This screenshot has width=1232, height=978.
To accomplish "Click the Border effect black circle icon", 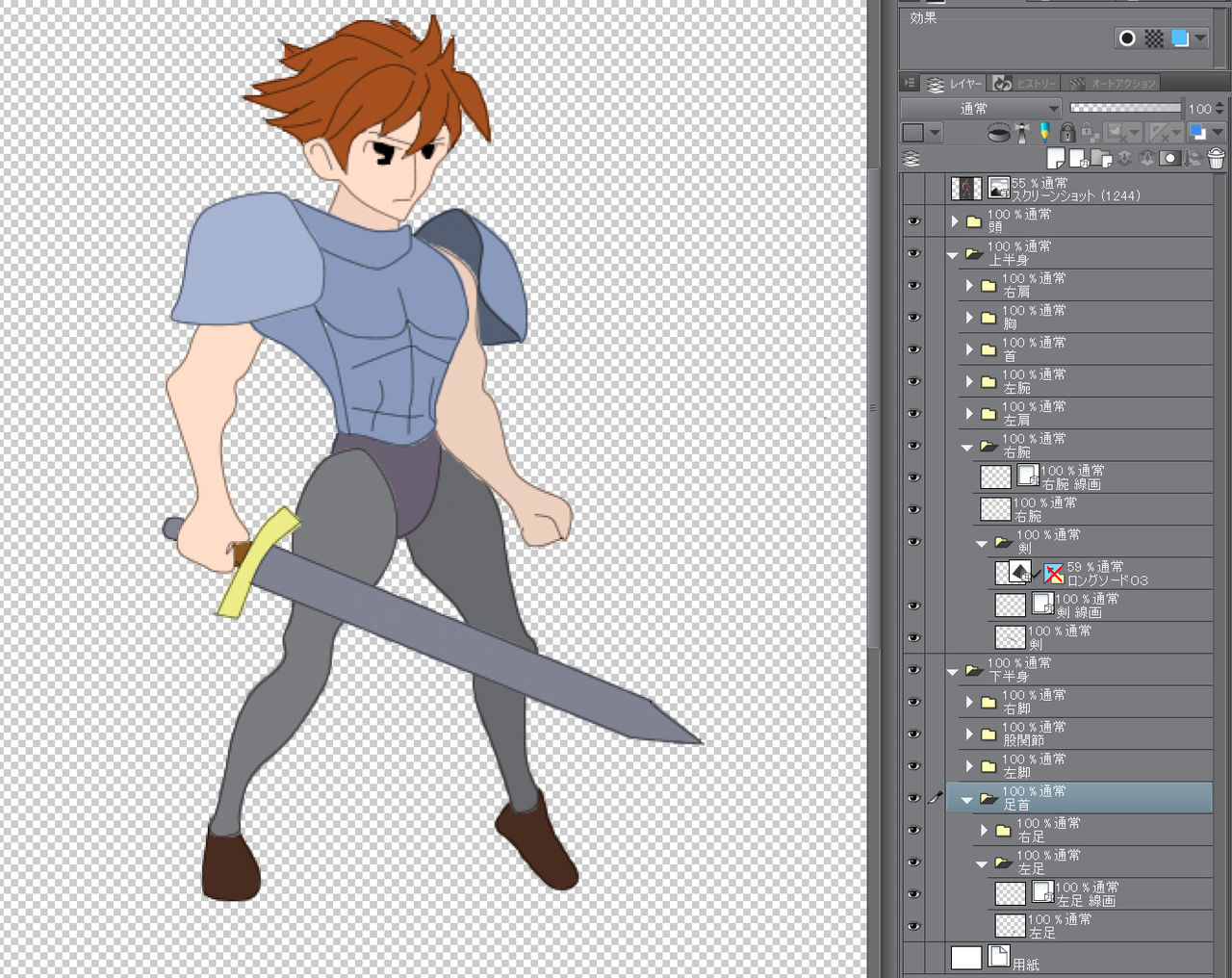I will click(1126, 39).
